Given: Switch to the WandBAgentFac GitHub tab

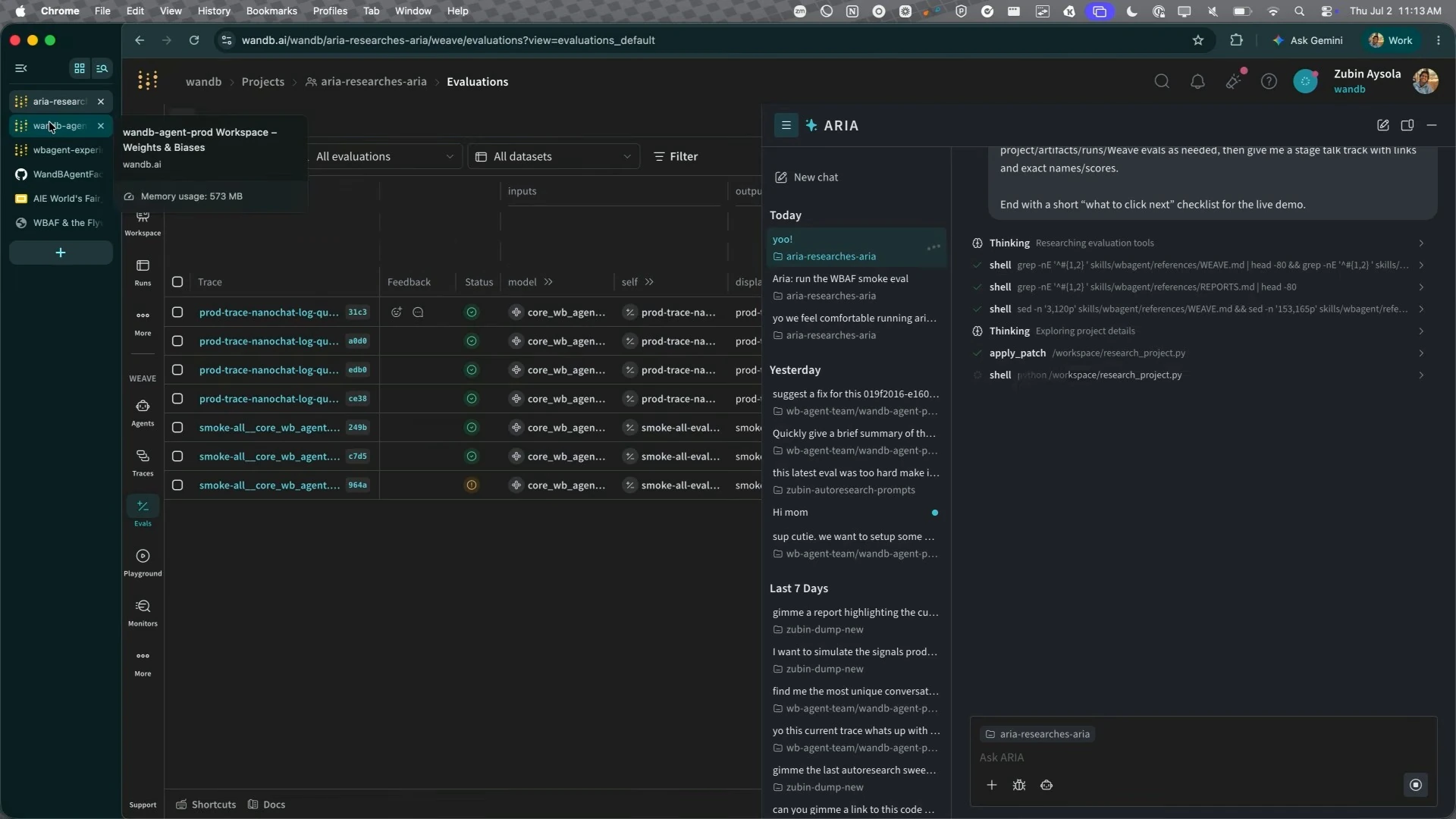Looking at the screenshot, I should click(61, 174).
